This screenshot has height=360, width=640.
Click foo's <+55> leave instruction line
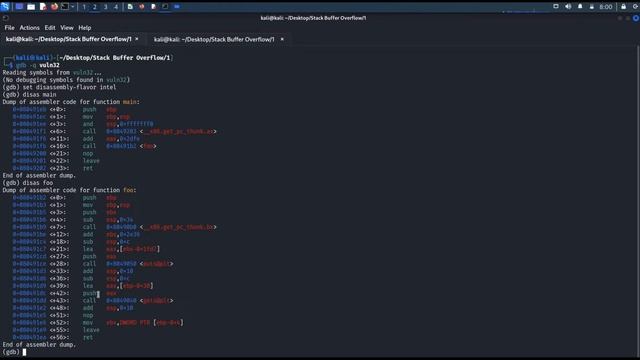point(56,330)
